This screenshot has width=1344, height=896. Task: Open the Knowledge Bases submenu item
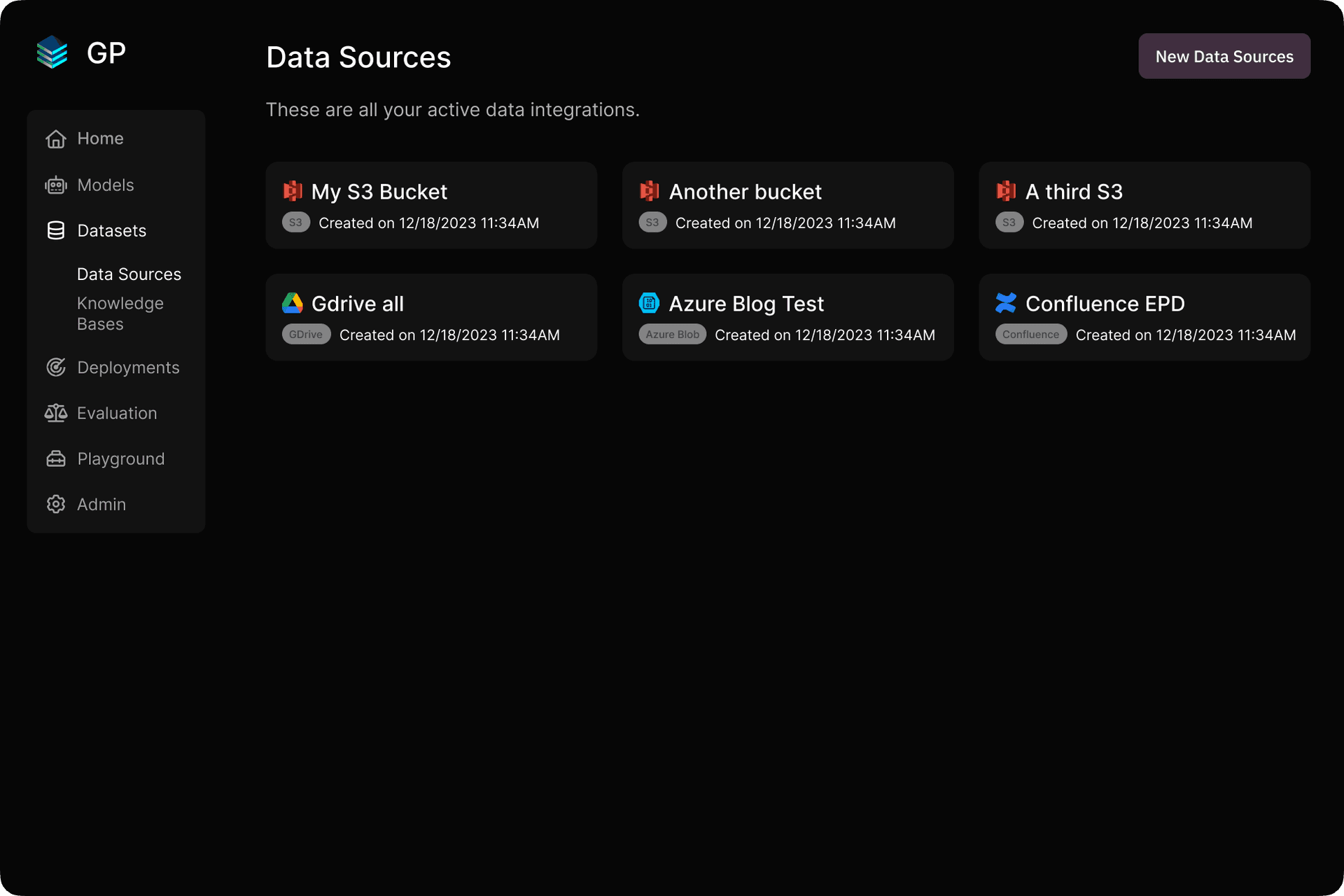(120, 314)
